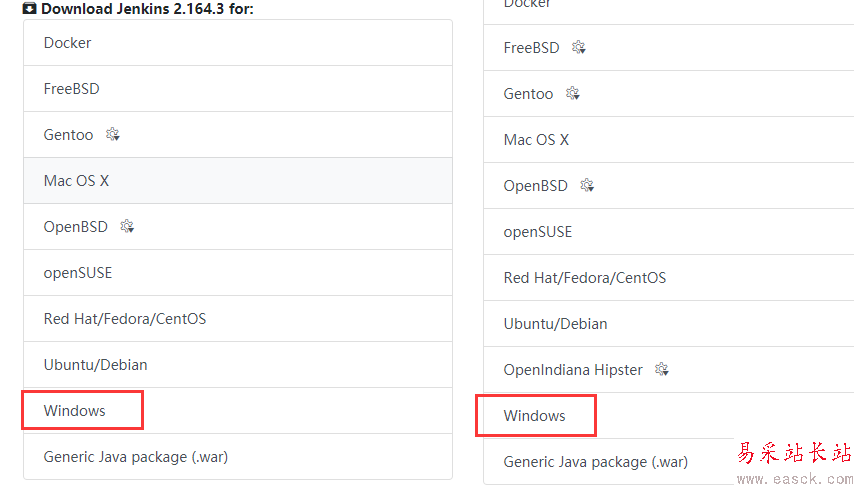Image resolution: width=854 pixels, height=494 pixels.
Task: Download Generic Java package in right list
Action: (596, 462)
